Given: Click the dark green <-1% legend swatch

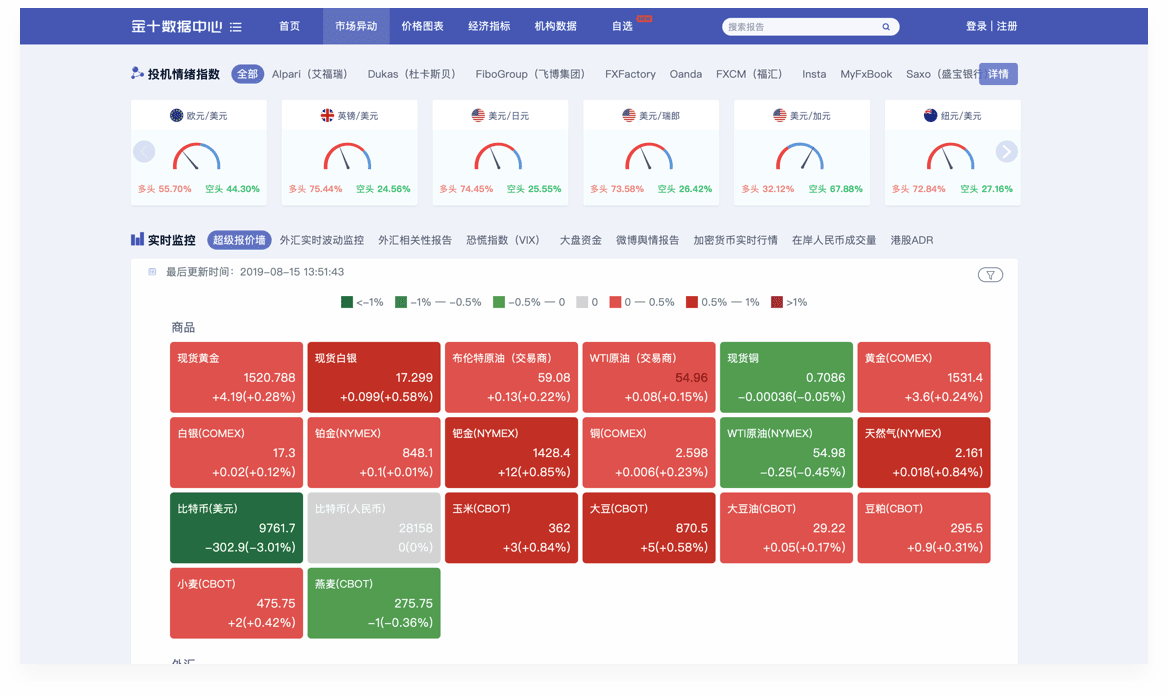Looking at the screenshot, I should tap(347, 302).
